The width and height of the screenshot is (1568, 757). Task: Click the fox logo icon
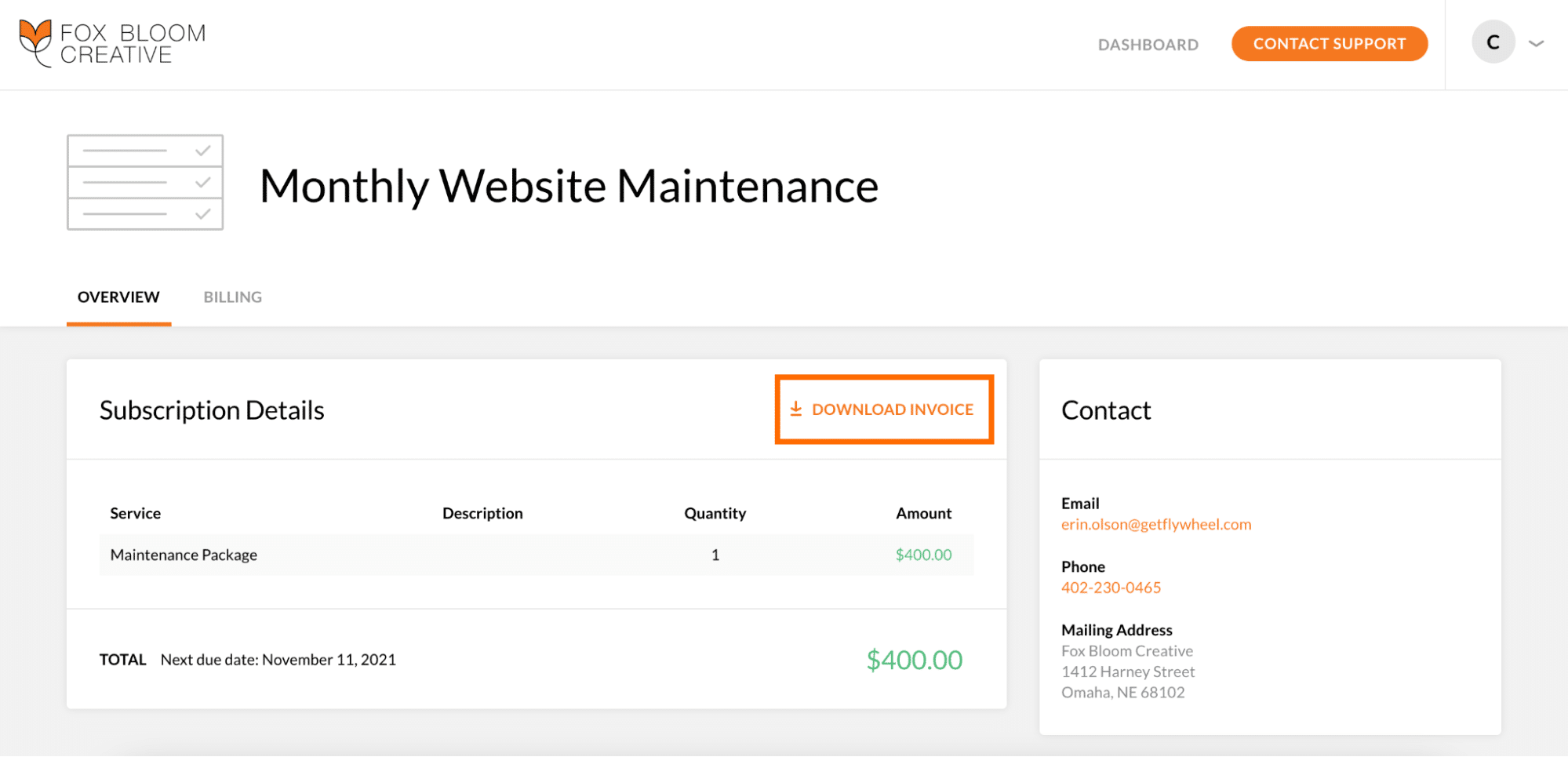point(35,42)
